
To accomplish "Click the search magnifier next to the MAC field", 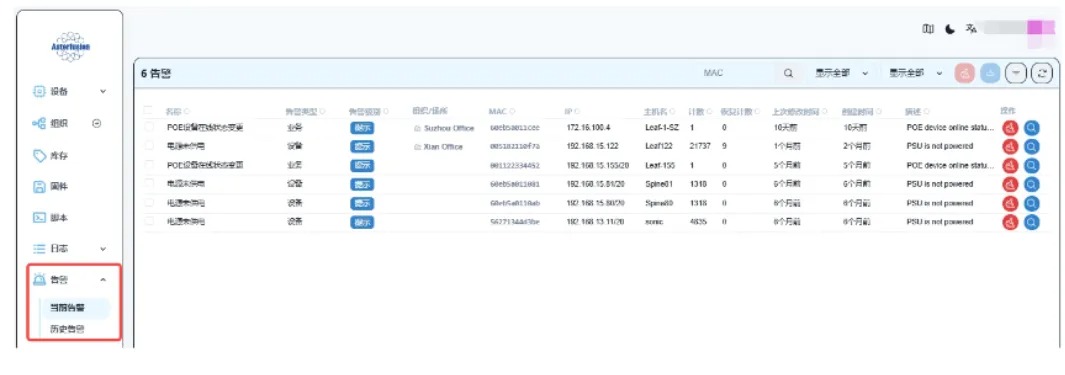I will (x=788, y=73).
